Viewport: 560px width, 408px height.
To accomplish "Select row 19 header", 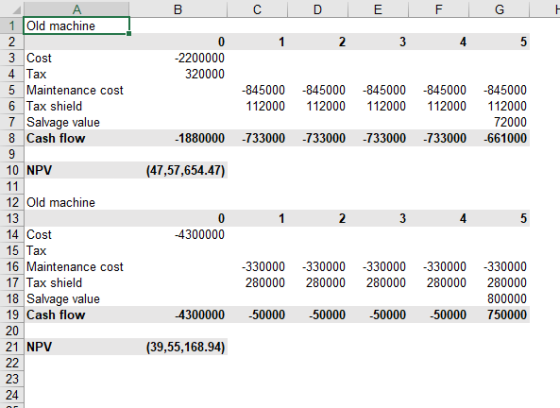I will pyautogui.click(x=12, y=315).
